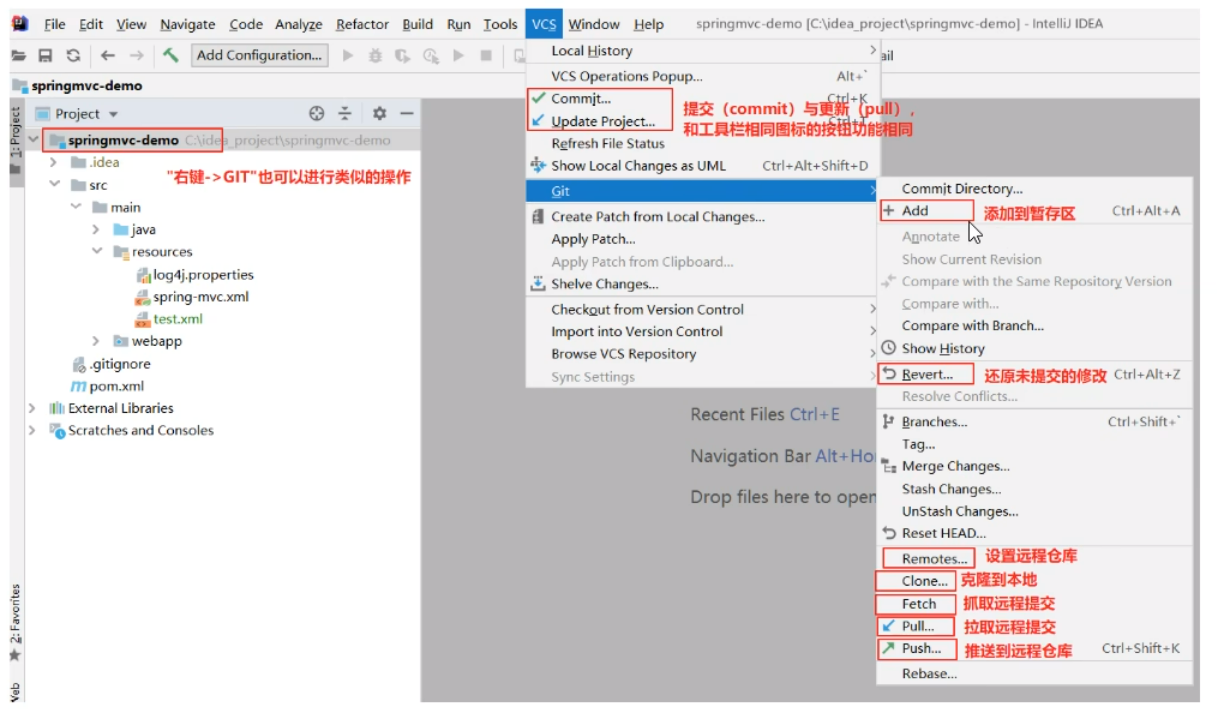The width and height of the screenshot is (1217, 713).
Task: Choose Push... in Git submenu
Action: [x=1035, y=649]
